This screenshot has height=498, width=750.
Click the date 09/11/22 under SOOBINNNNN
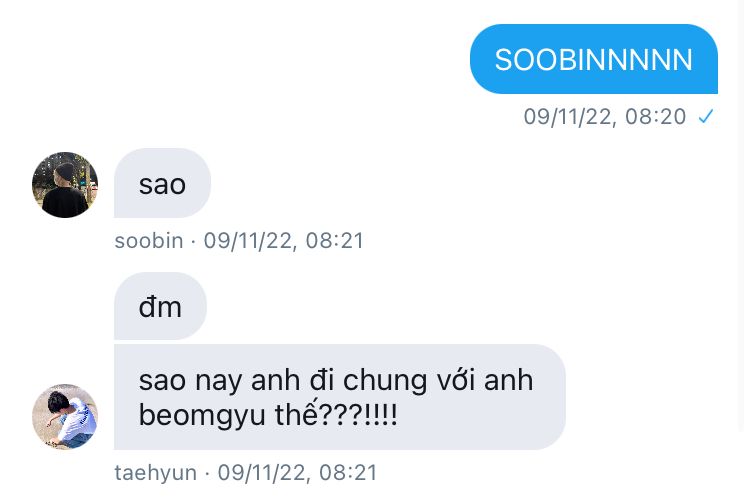(x=567, y=116)
